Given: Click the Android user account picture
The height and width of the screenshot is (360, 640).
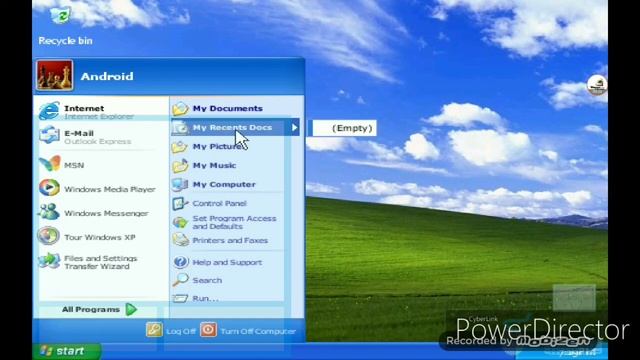Looking at the screenshot, I should coord(55,76).
